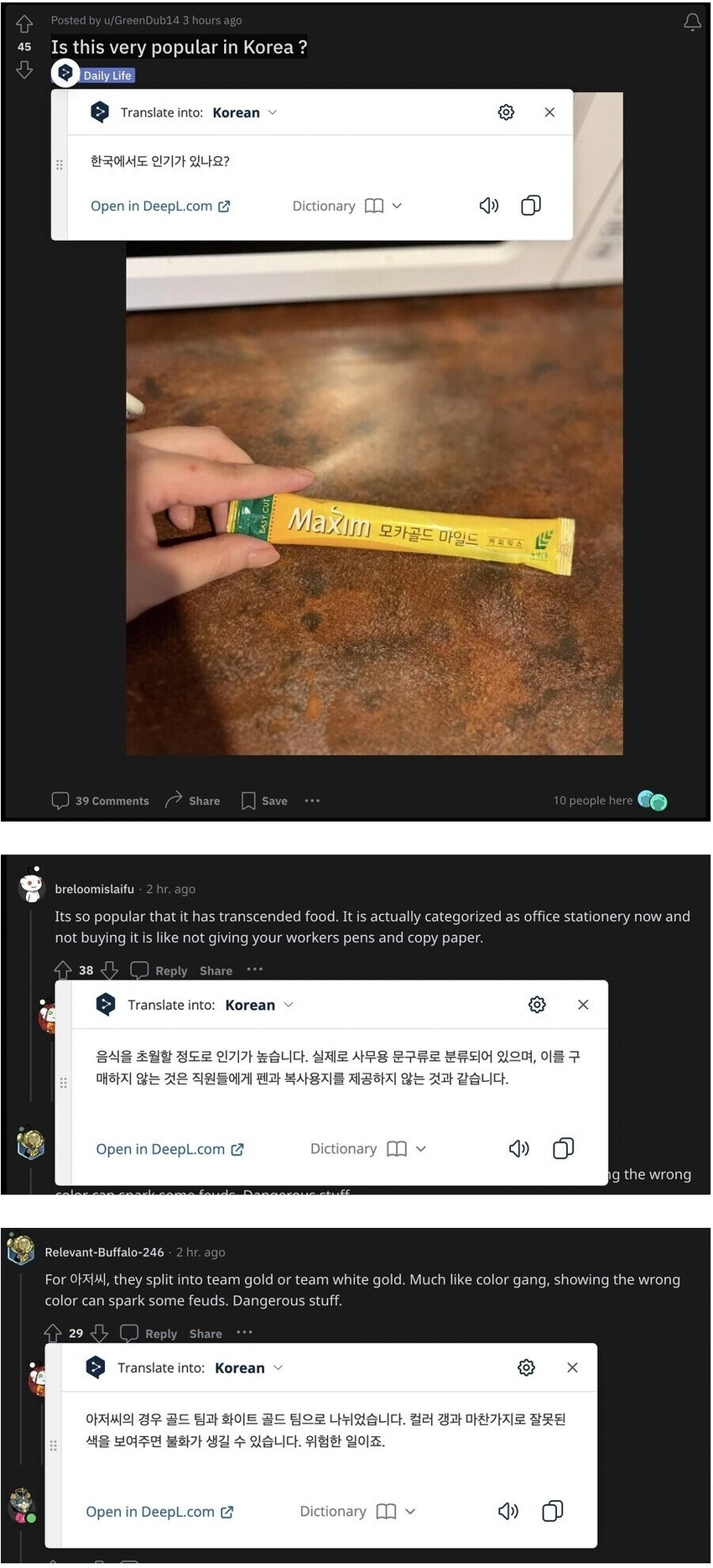Listen to the Relevant-Buffalo-246 comment translation

point(508,1511)
